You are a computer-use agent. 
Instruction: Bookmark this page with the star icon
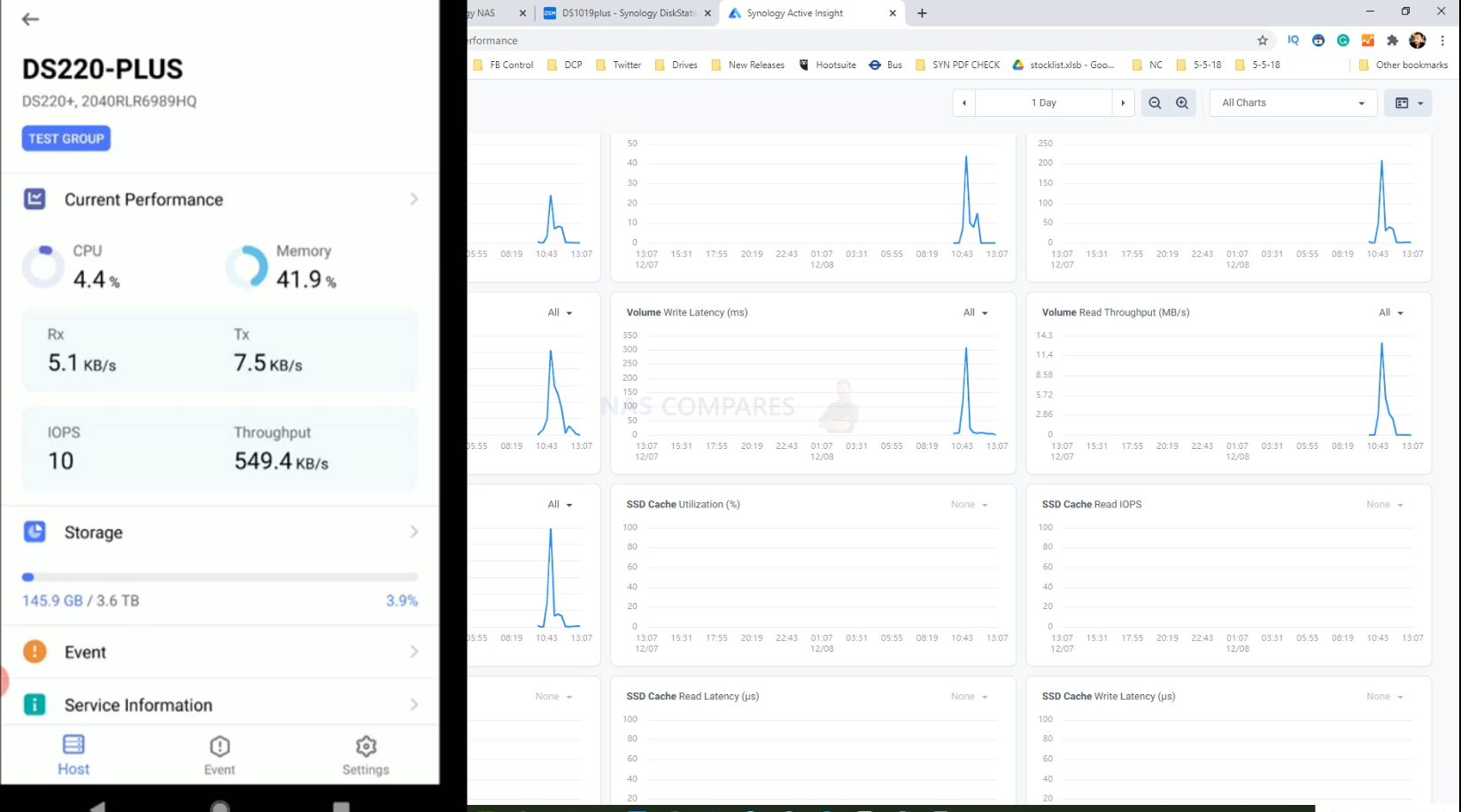(1263, 41)
